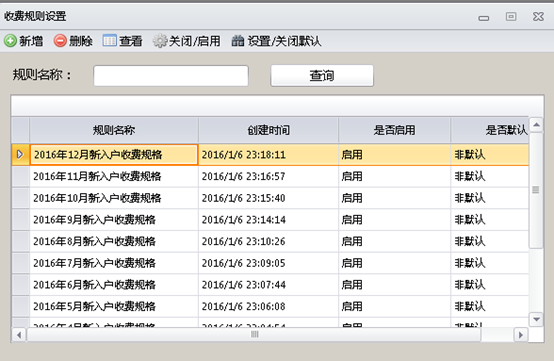
Task: Select row 2016年5月新入户收费规格
Action: click(x=114, y=306)
